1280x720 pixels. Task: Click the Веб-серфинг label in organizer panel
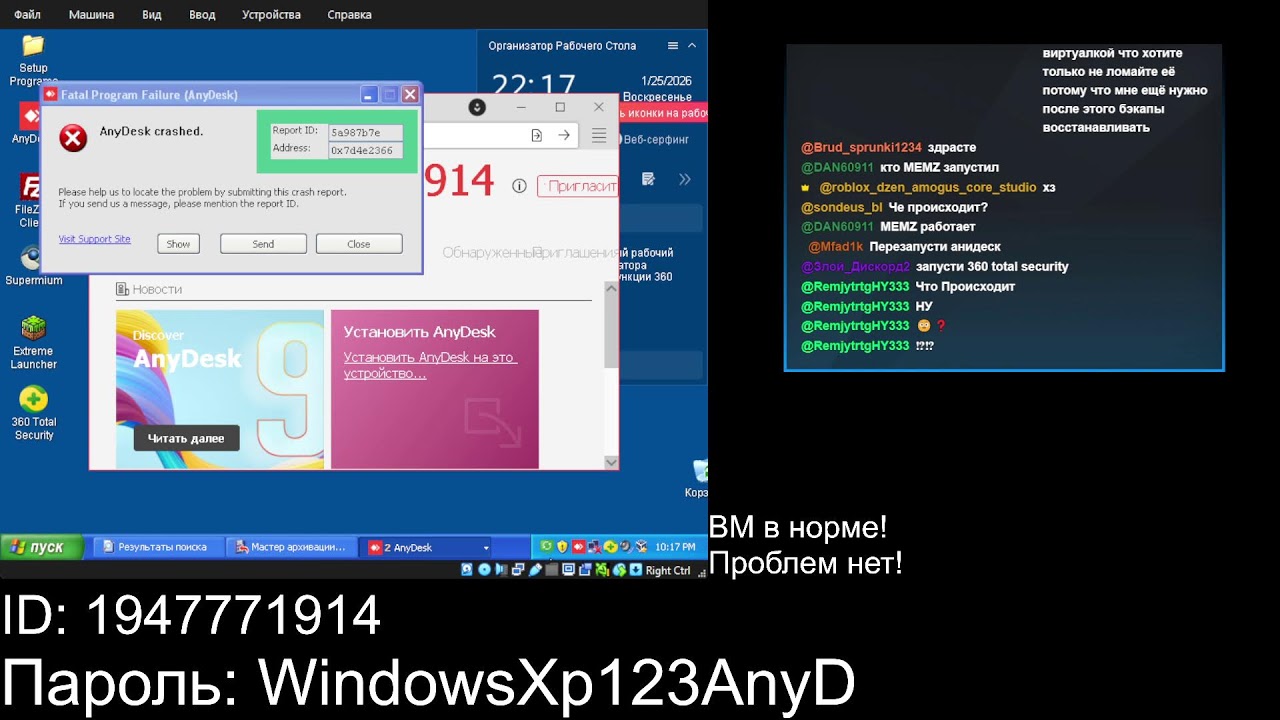coord(656,139)
